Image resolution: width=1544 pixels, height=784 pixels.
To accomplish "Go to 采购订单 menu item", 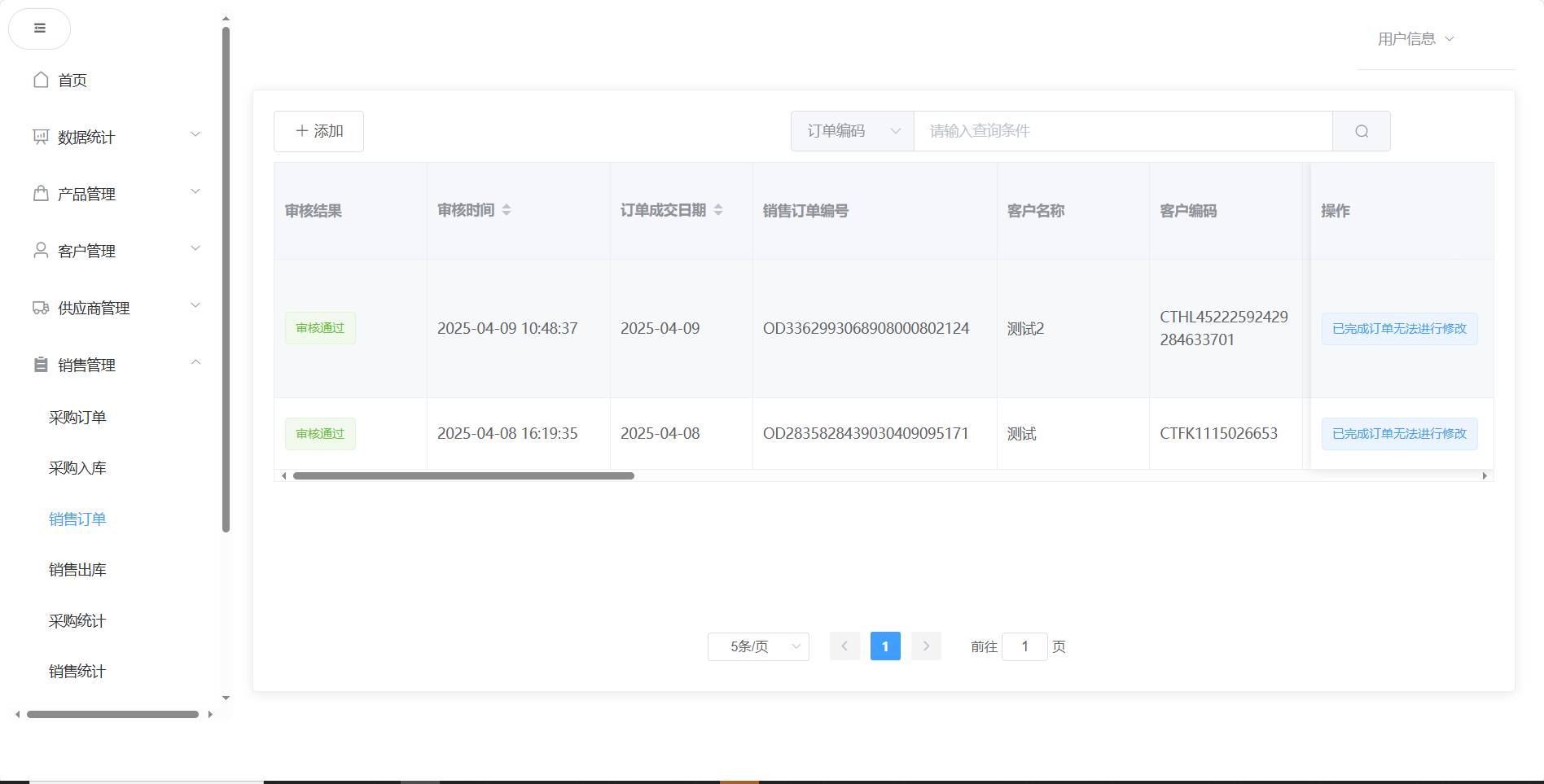I will click(x=77, y=418).
